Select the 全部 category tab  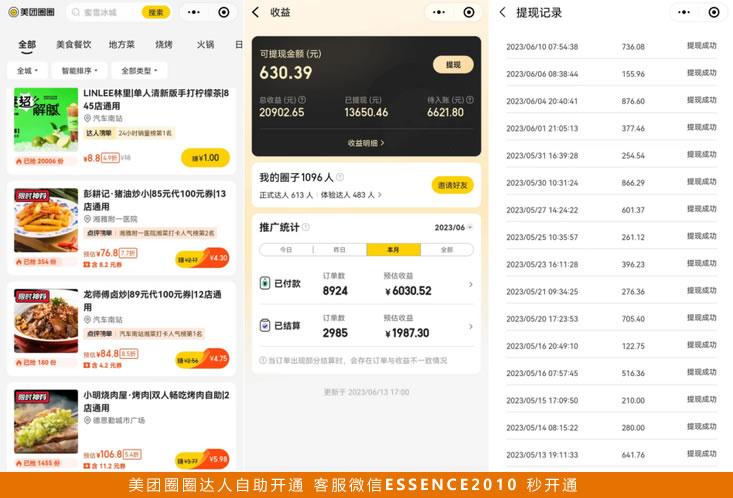tap(27, 44)
